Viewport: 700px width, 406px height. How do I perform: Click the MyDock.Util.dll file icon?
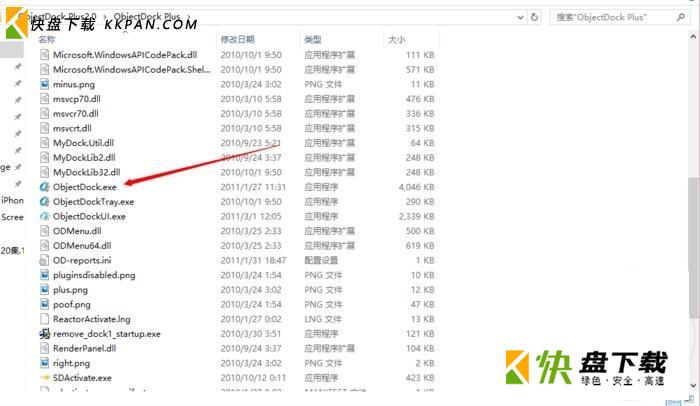pos(44,143)
